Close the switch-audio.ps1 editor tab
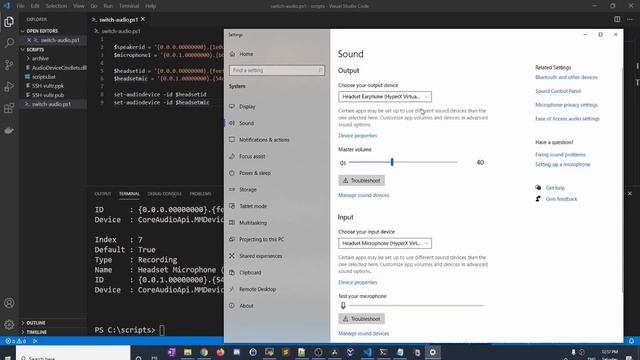Viewport: 640px width, 360px height. tap(143, 19)
